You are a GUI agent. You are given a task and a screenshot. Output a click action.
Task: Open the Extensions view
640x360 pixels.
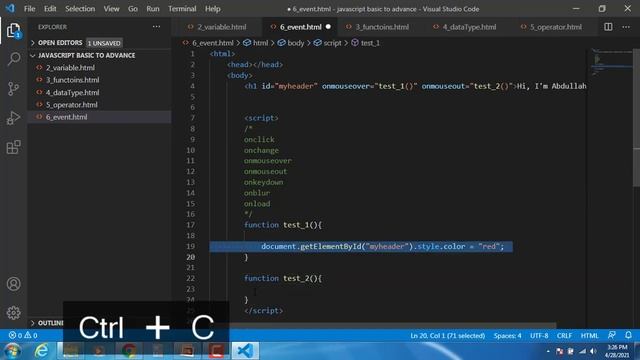pyautogui.click(x=13, y=147)
